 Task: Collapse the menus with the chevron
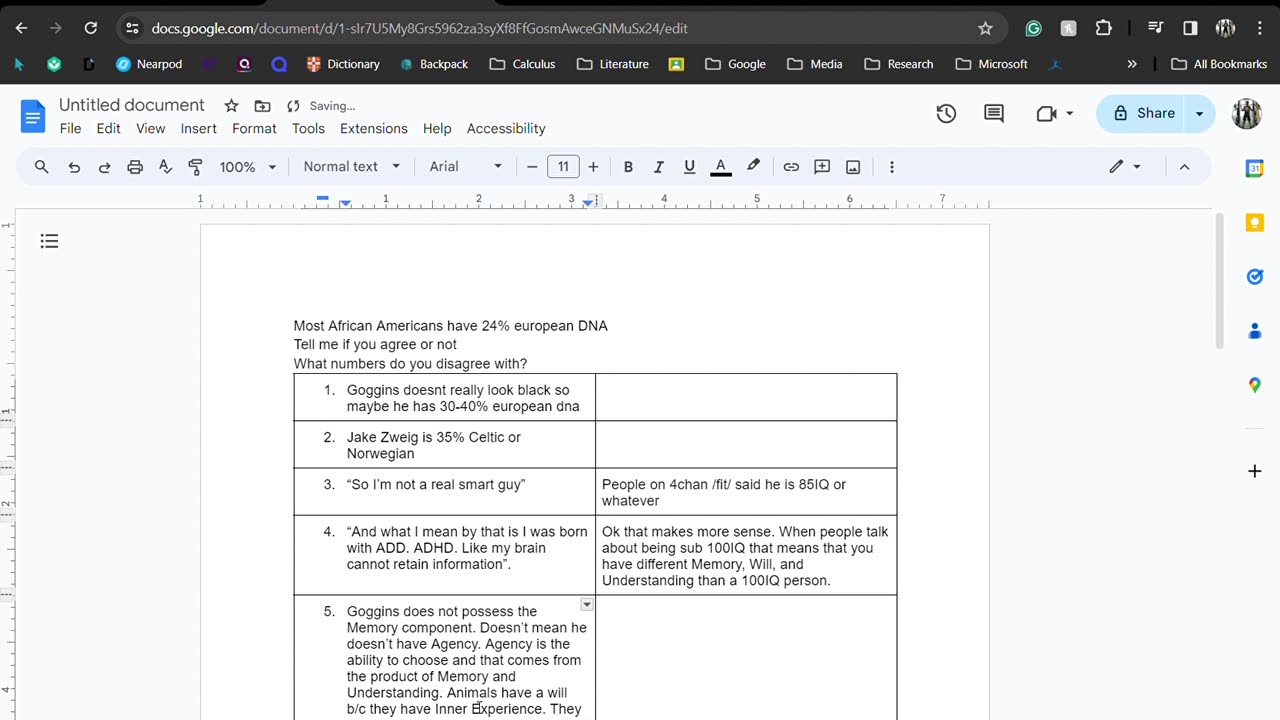pyautogui.click(x=1184, y=167)
